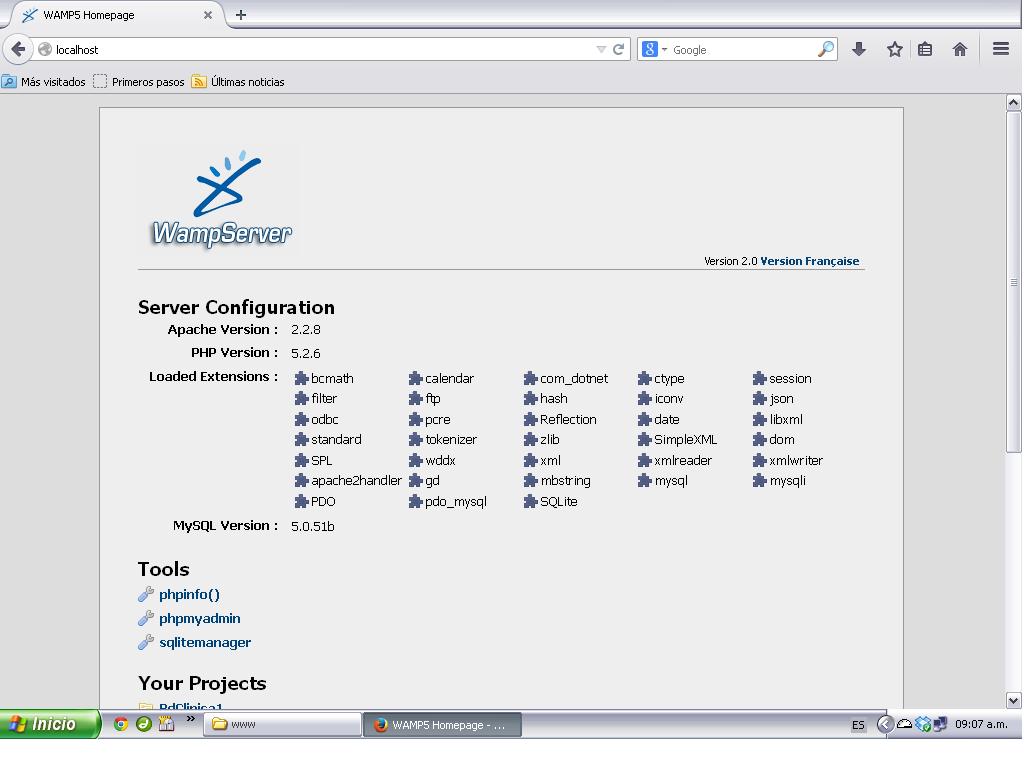1024x768 pixels.
Task: Click the puzzle icon beside session
Action: [759, 378]
